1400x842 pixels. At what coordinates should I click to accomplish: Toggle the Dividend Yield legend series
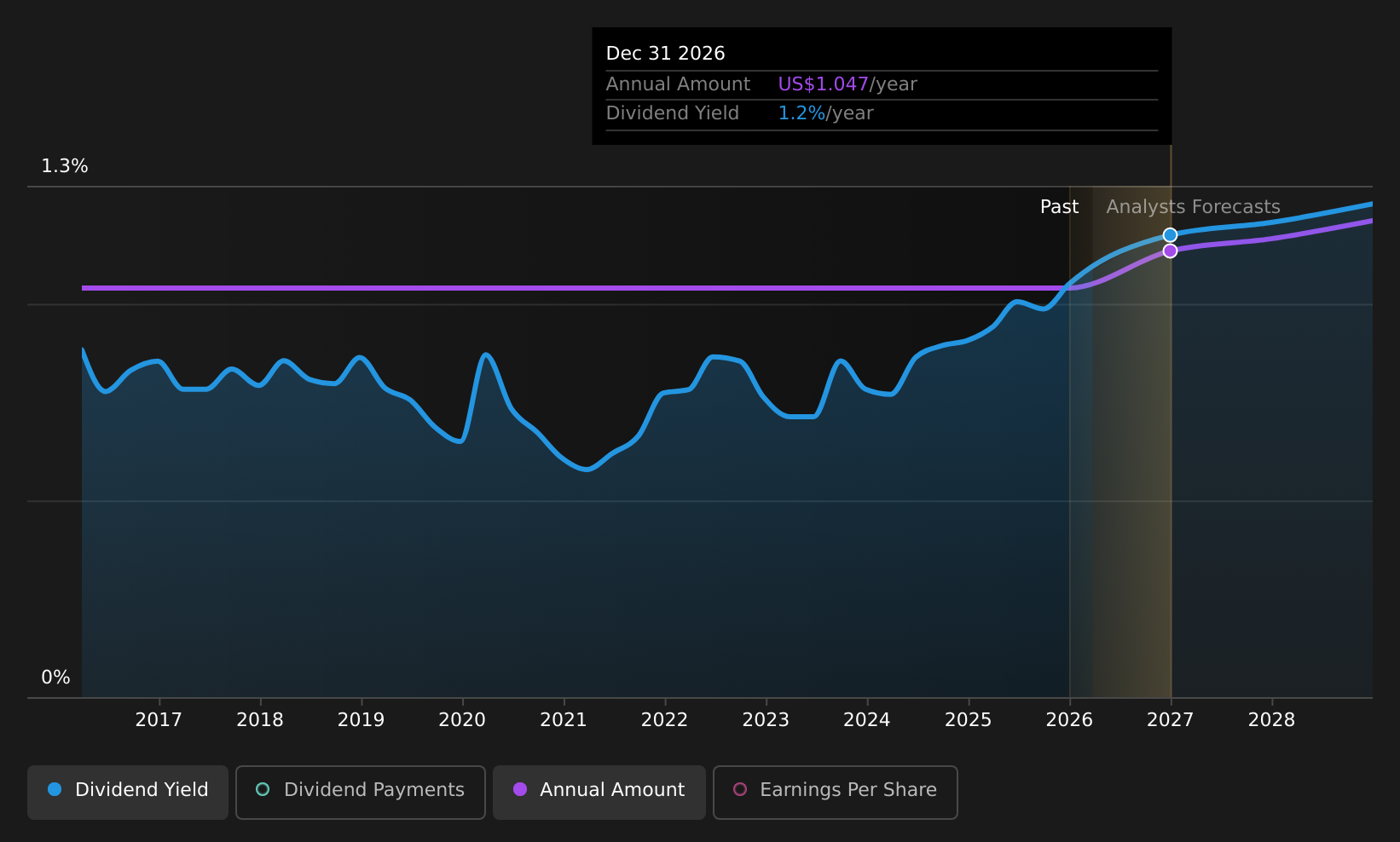[128, 792]
